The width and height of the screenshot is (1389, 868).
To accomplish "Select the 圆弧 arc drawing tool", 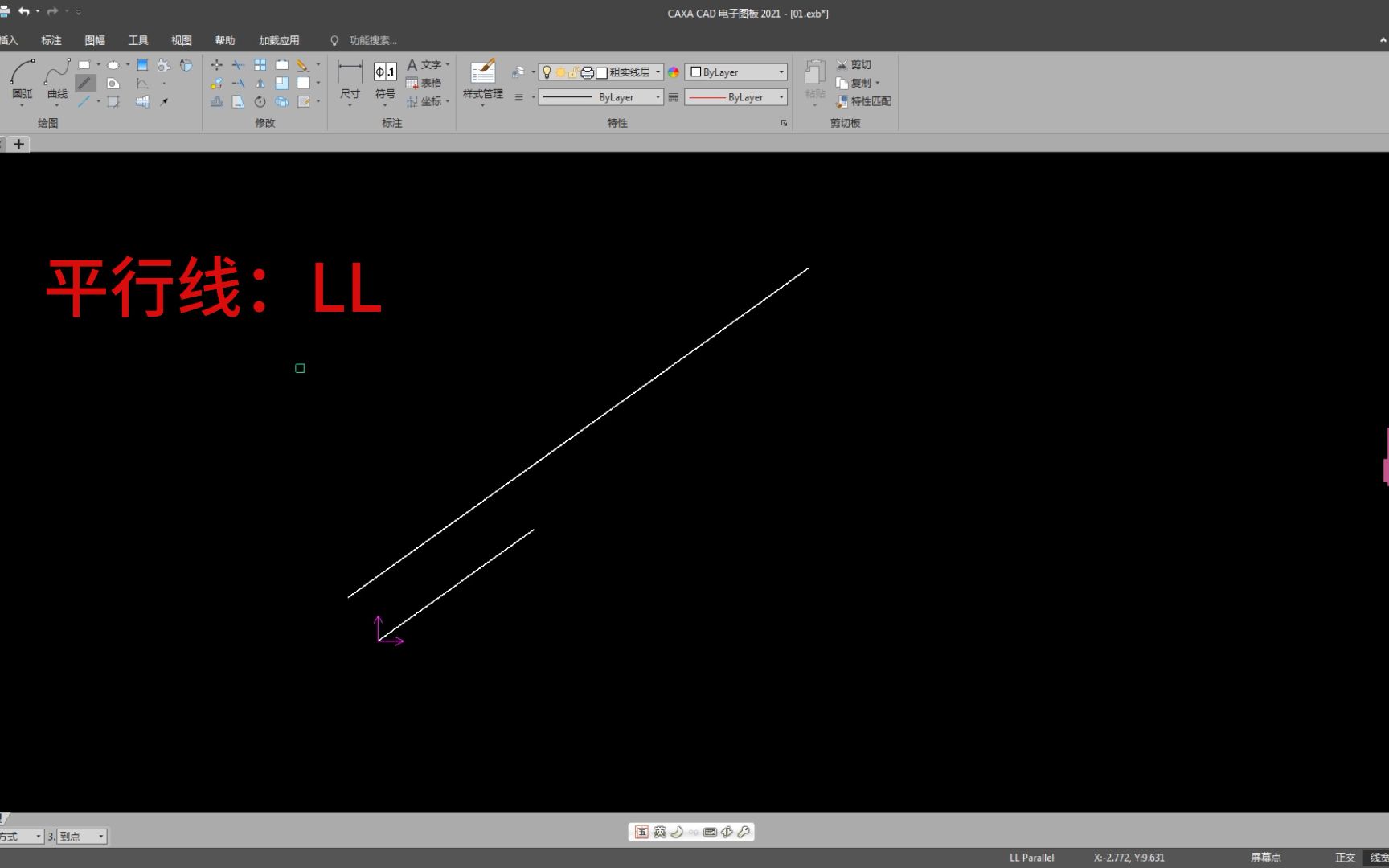I will [x=22, y=80].
